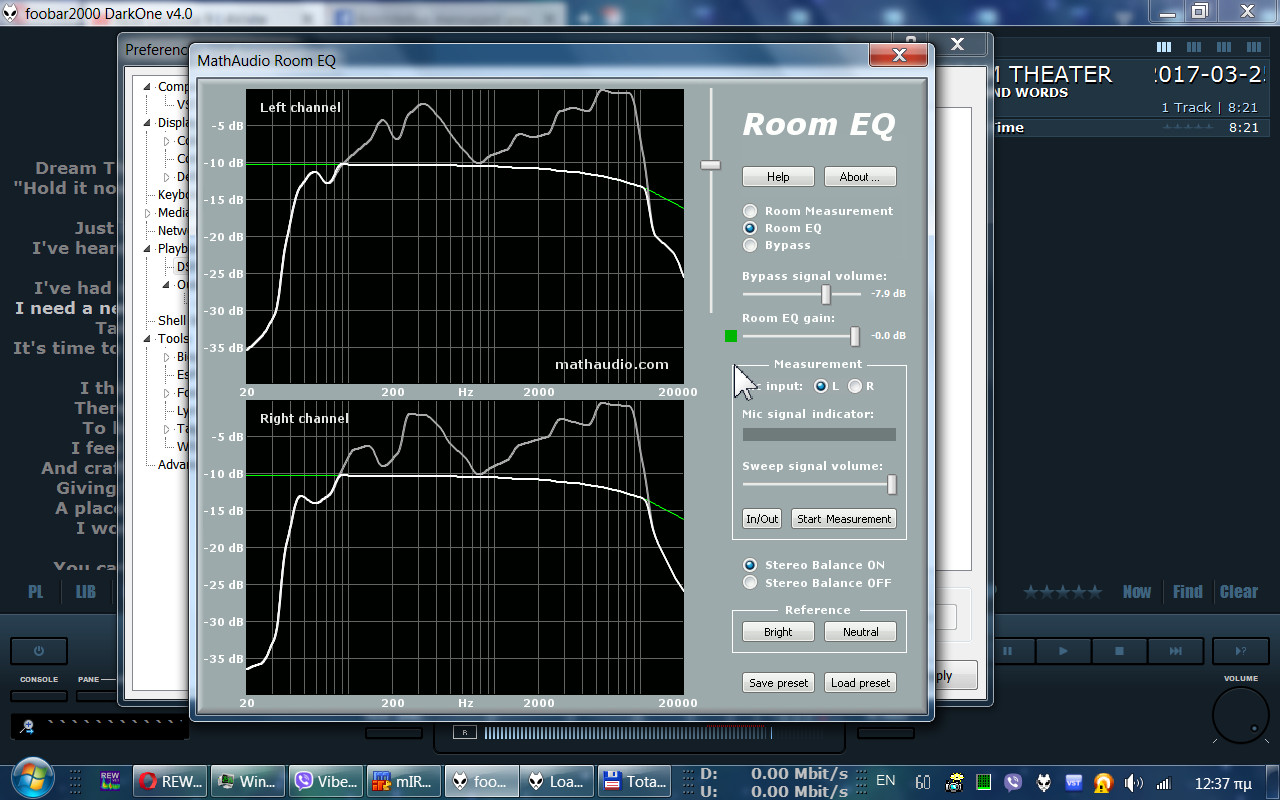The width and height of the screenshot is (1280, 800).
Task: Select Networking in Preferences tree
Action: coord(173,231)
